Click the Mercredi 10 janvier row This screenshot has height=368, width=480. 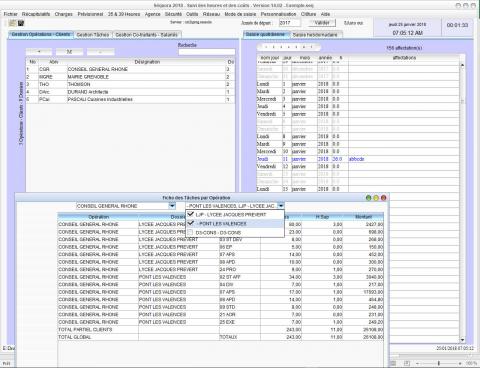click(x=358, y=151)
